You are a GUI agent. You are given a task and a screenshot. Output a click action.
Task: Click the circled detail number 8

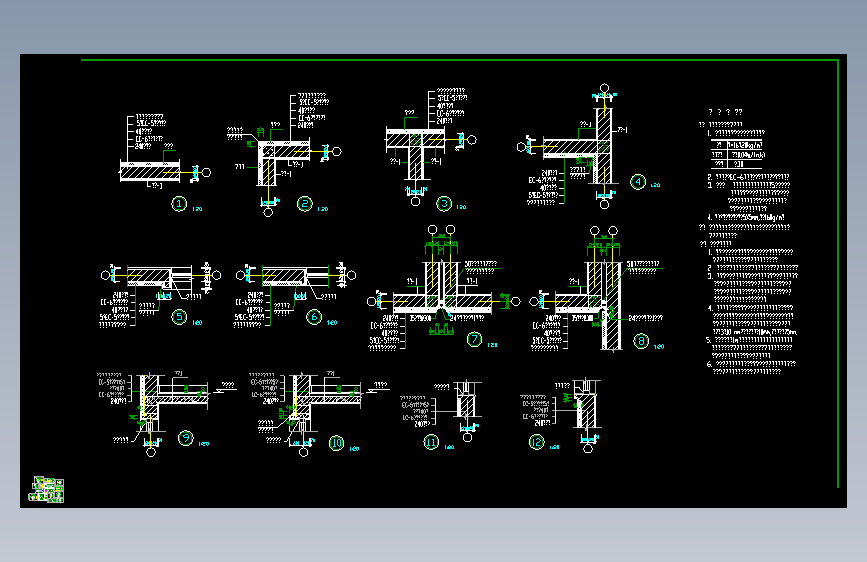click(x=641, y=341)
